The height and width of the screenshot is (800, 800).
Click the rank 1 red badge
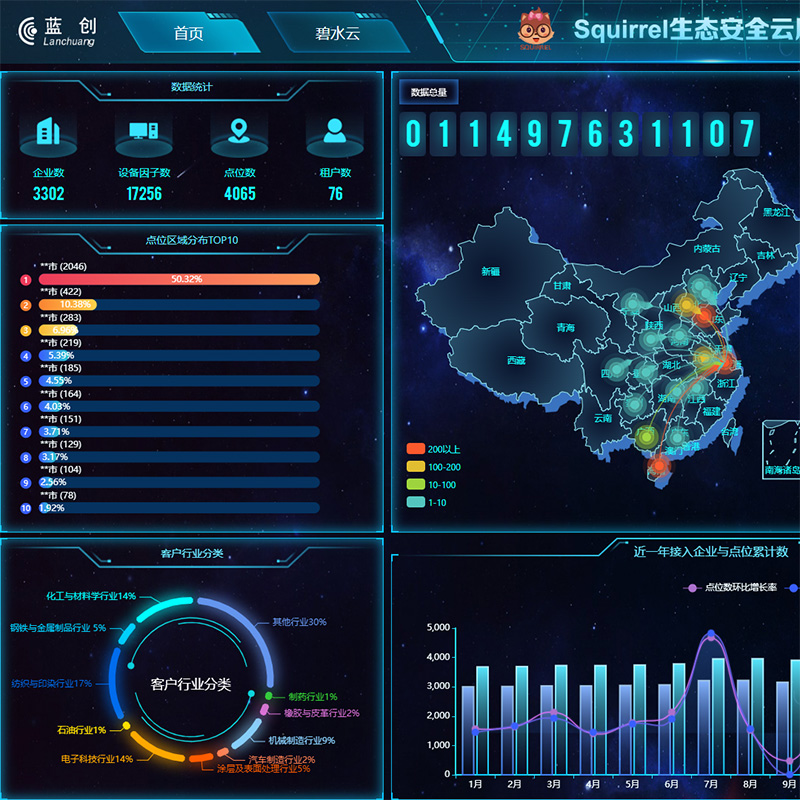click(26, 280)
